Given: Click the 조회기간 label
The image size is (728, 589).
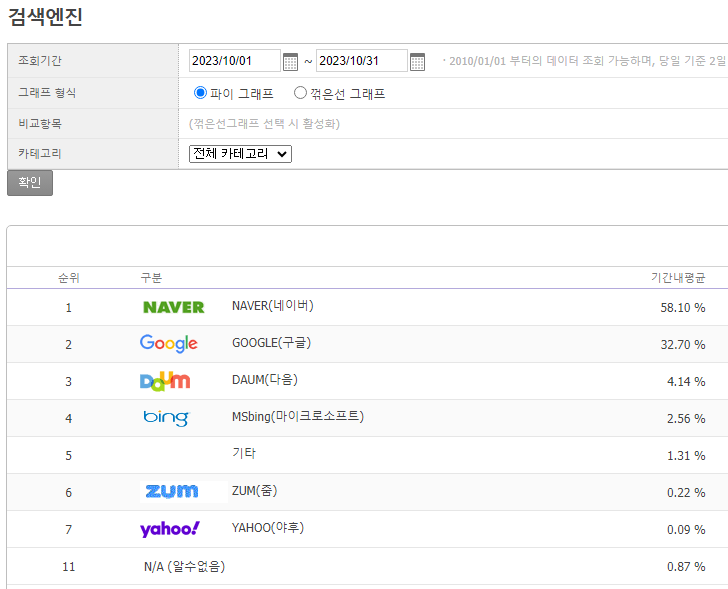Looking at the screenshot, I should pos(40,61).
